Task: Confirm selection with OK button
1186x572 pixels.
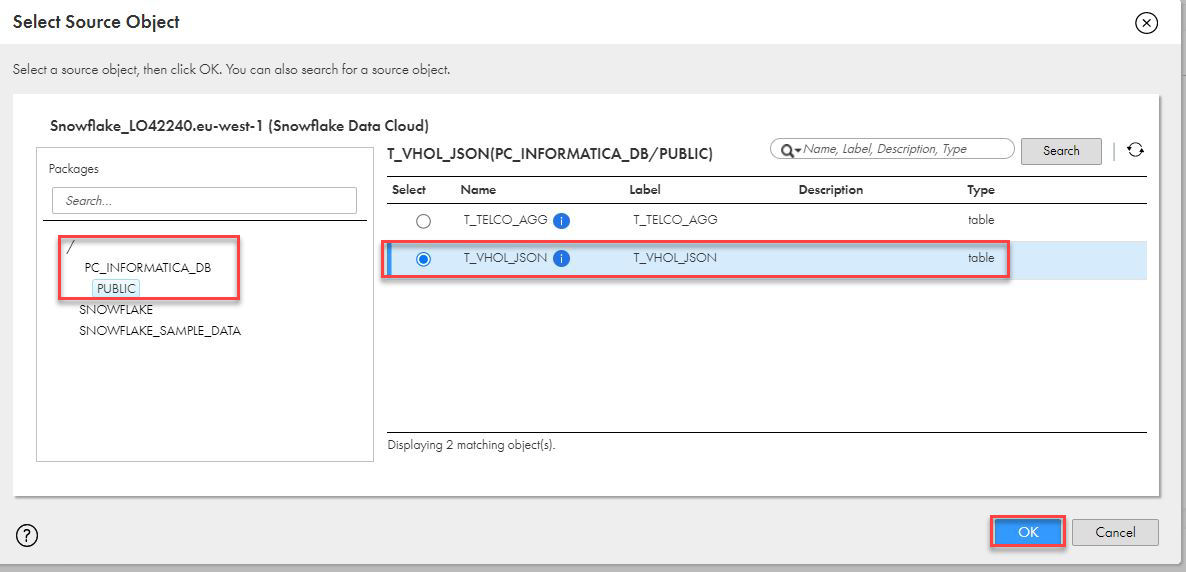Action: [x=1028, y=532]
